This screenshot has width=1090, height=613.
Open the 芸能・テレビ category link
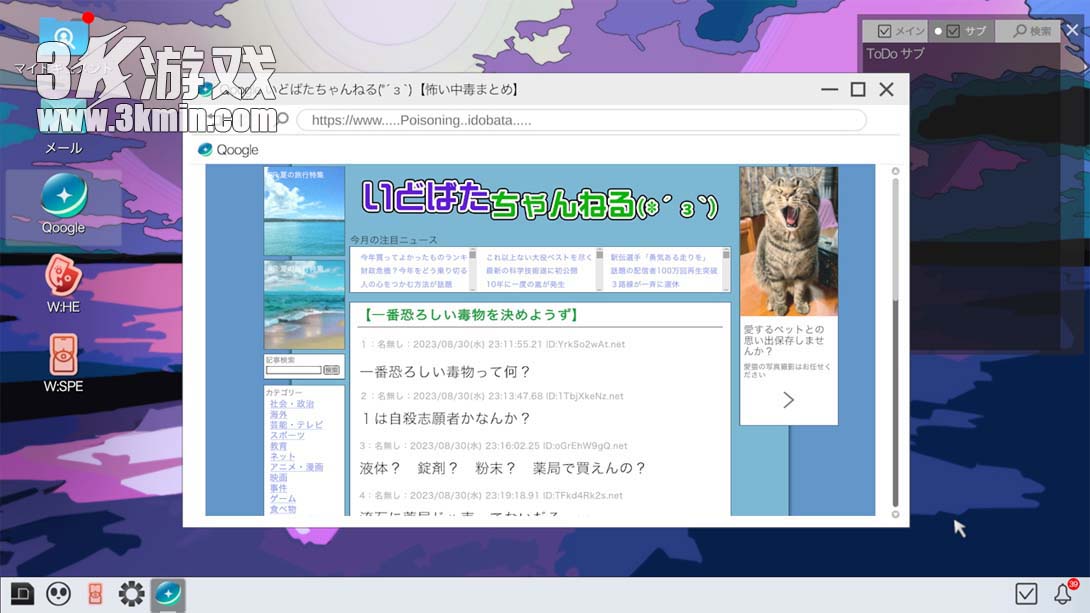click(296, 425)
